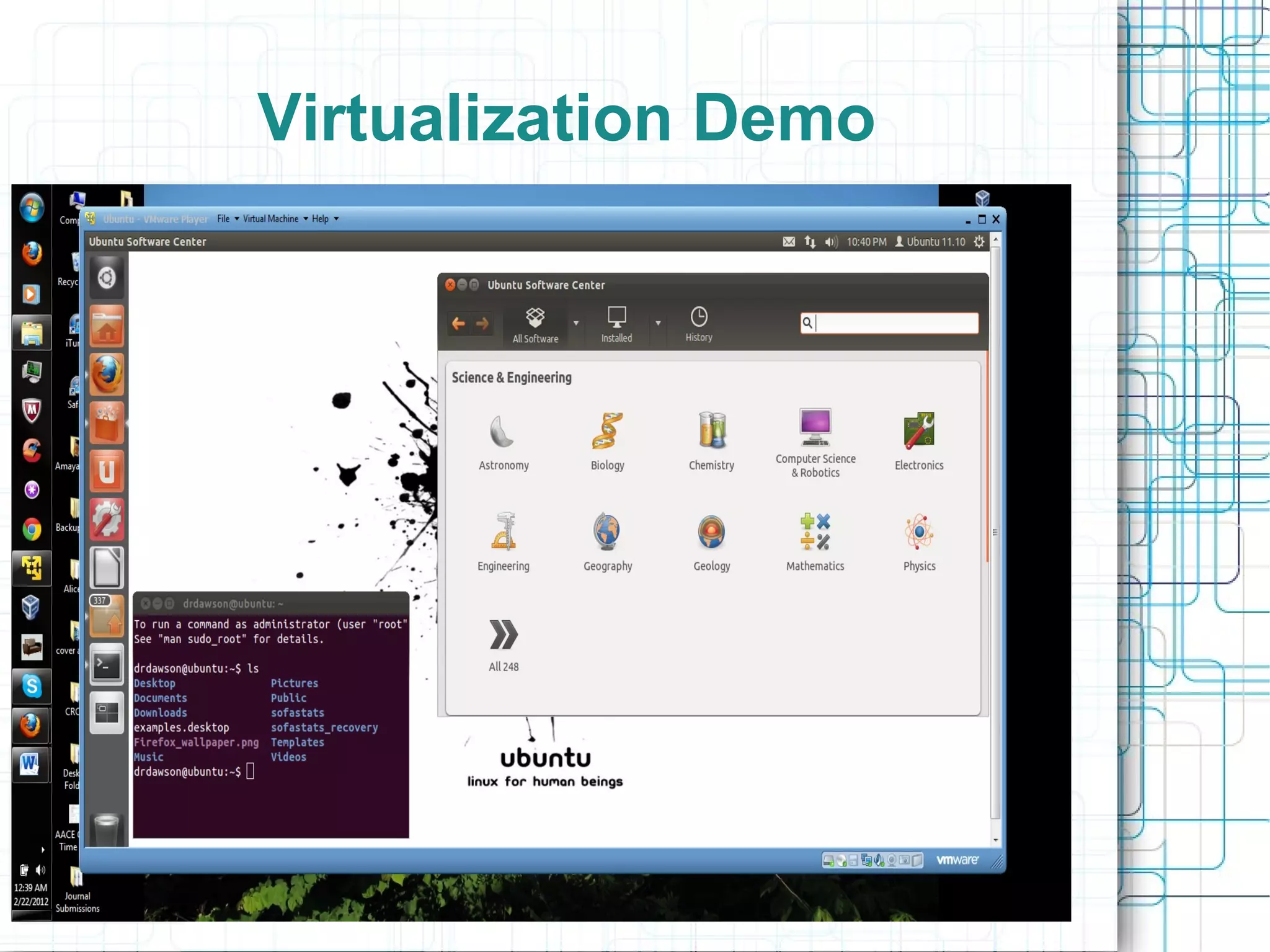
Task: Go forward in Software Center
Action: (482, 323)
